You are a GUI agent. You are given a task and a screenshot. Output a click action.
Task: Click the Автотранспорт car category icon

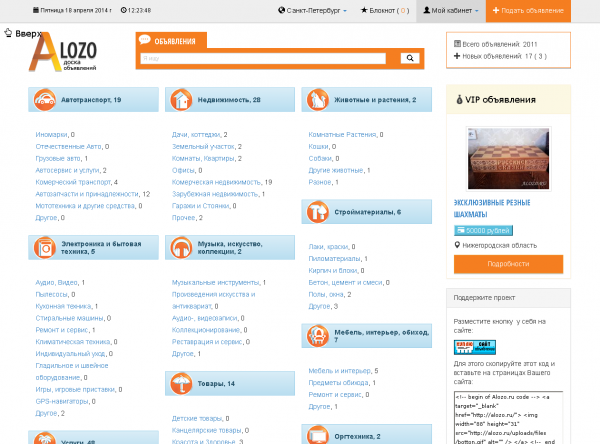click(44, 100)
